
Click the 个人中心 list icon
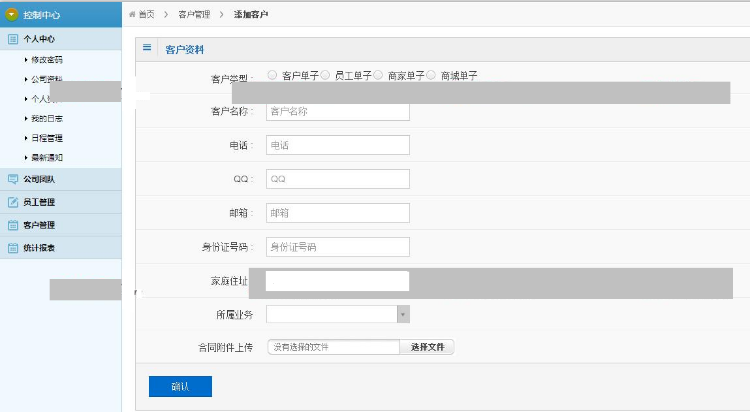(x=13, y=39)
